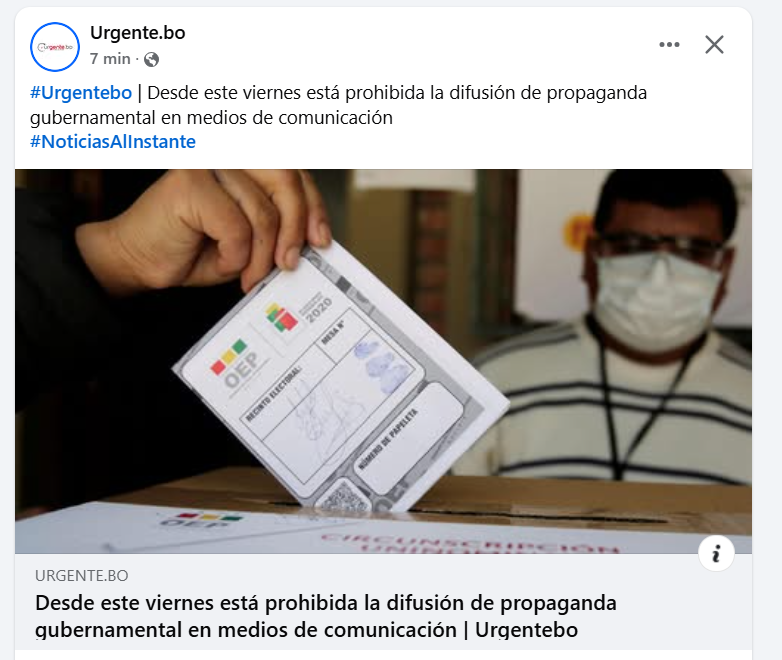782x660 pixels.
Task: Open the bold article headline below the photo
Action: 326,616
